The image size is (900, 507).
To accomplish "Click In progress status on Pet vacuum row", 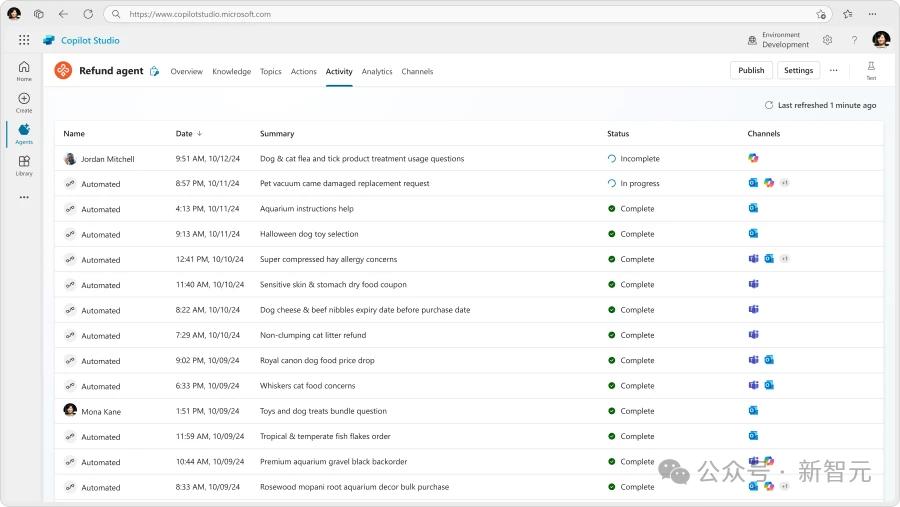I will (634, 183).
